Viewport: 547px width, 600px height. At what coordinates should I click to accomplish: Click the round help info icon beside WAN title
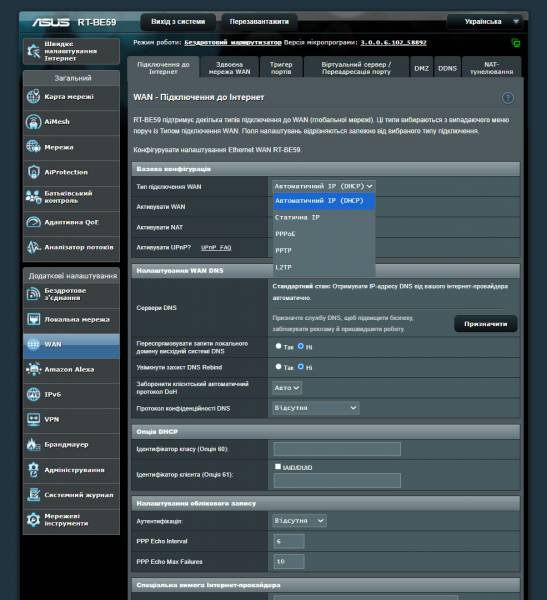508,98
